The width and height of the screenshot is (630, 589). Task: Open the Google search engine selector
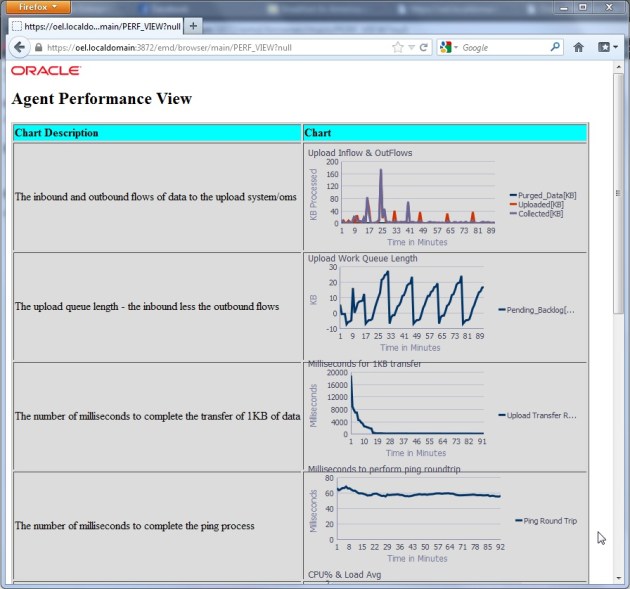pyautogui.click(x=449, y=47)
